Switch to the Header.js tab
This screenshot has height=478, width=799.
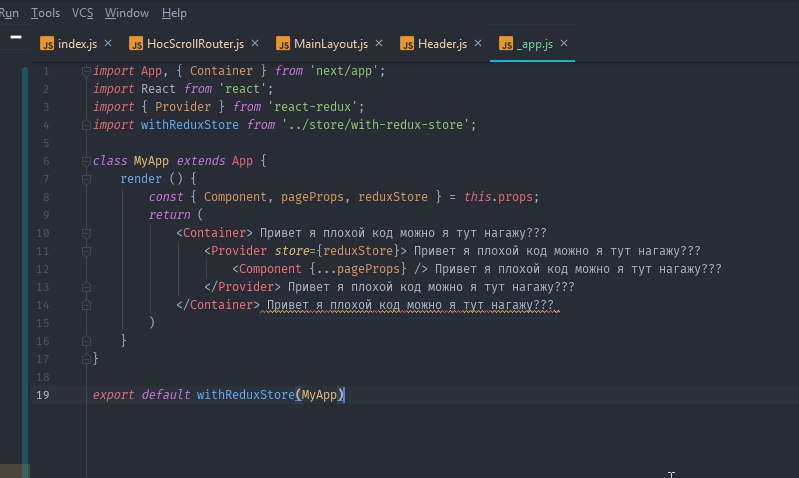point(442,44)
